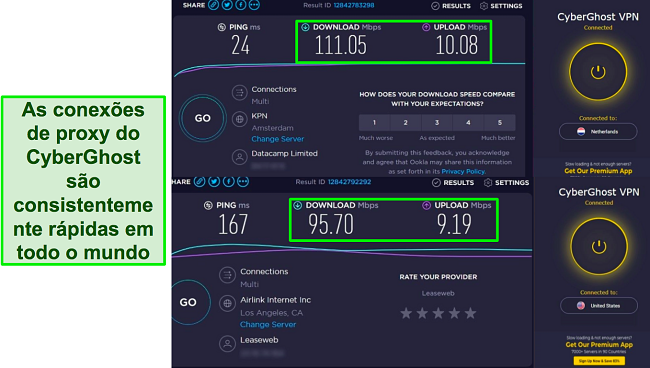Select download value 95.70
This screenshot has height=368, width=650.
(331, 224)
